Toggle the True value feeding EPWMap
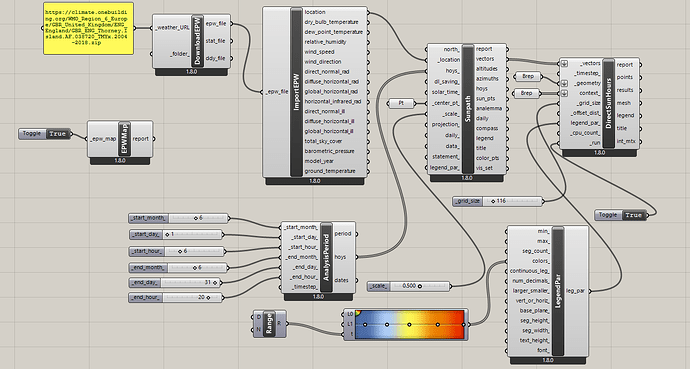This screenshot has height=369, width=690. (58, 134)
